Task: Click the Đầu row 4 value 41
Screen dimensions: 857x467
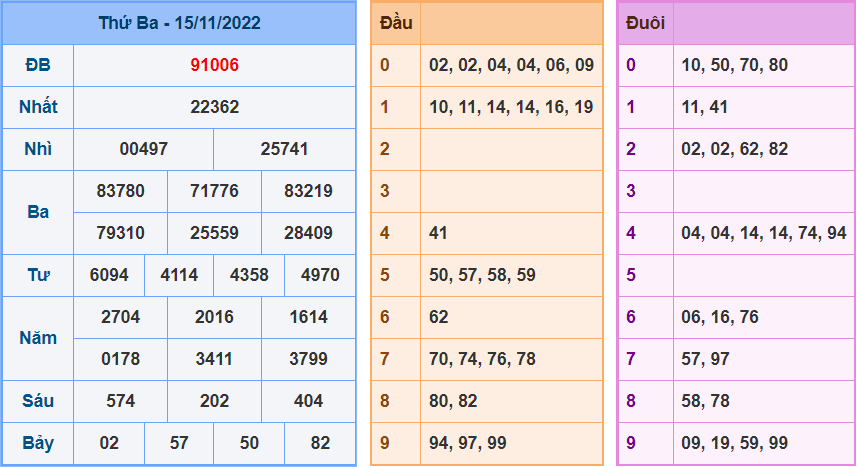Action: coord(438,233)
